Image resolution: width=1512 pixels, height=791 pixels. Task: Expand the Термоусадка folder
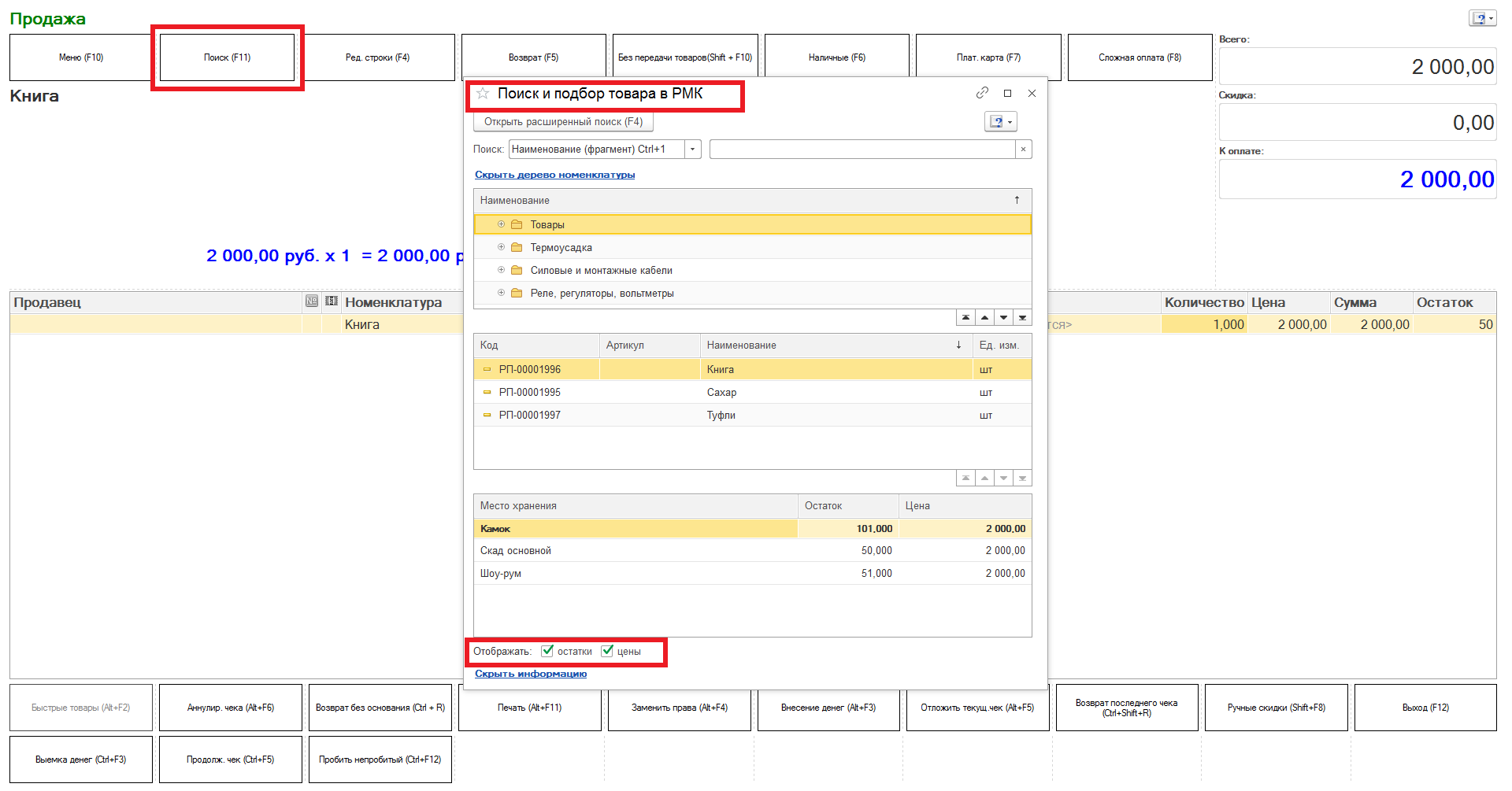click(501, 247)
